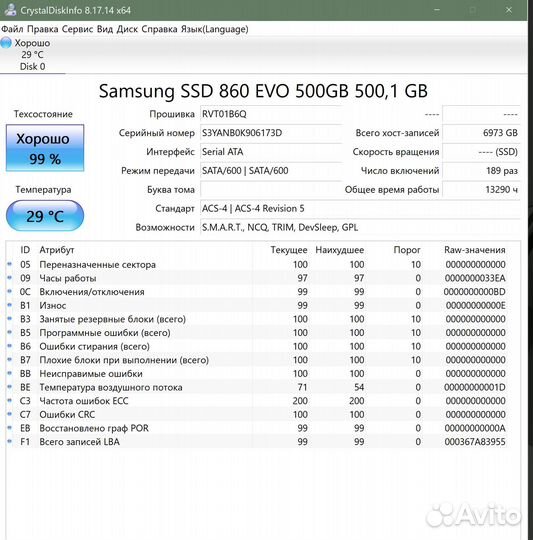This screenshot has height=540, width=533.
Task: Open the Вид menu
Action: click(x=105, y=29)
